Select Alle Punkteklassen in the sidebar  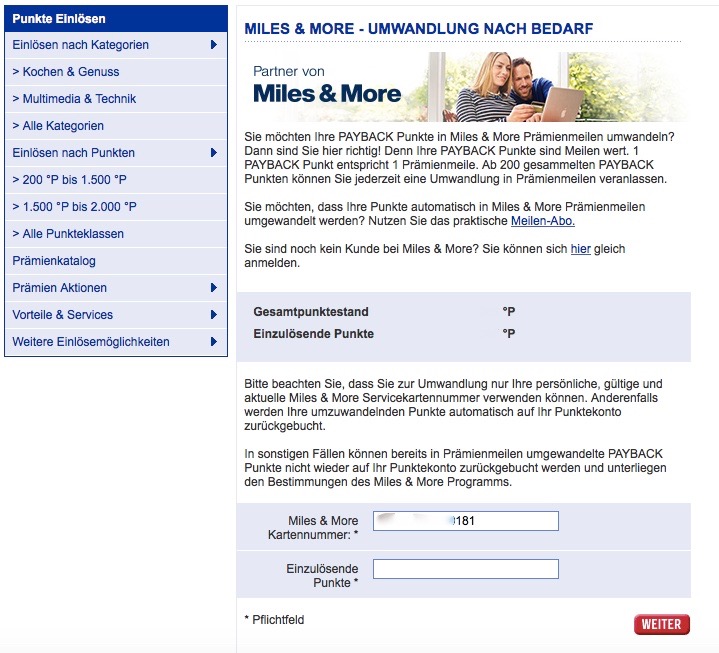[68, 234]
